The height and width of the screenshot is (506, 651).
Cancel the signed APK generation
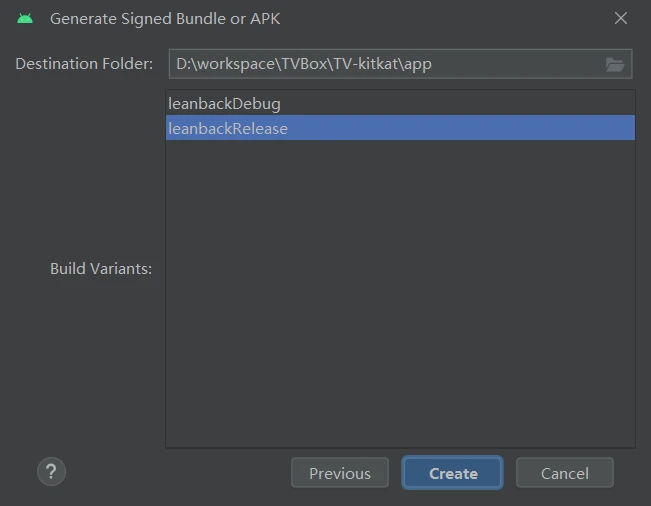pyautogui.click(x=564, y=473)
